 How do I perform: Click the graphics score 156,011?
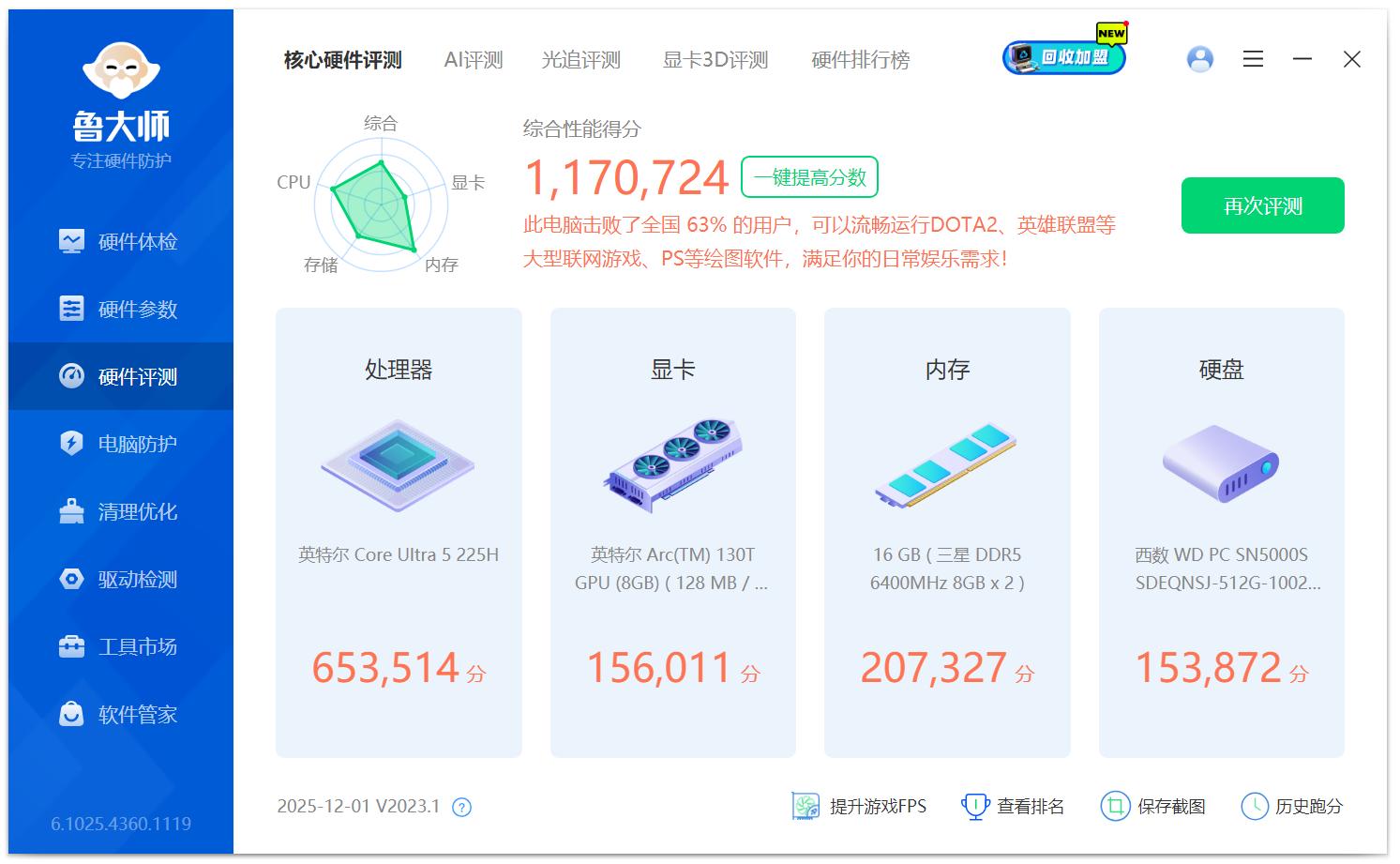point(659,668)
